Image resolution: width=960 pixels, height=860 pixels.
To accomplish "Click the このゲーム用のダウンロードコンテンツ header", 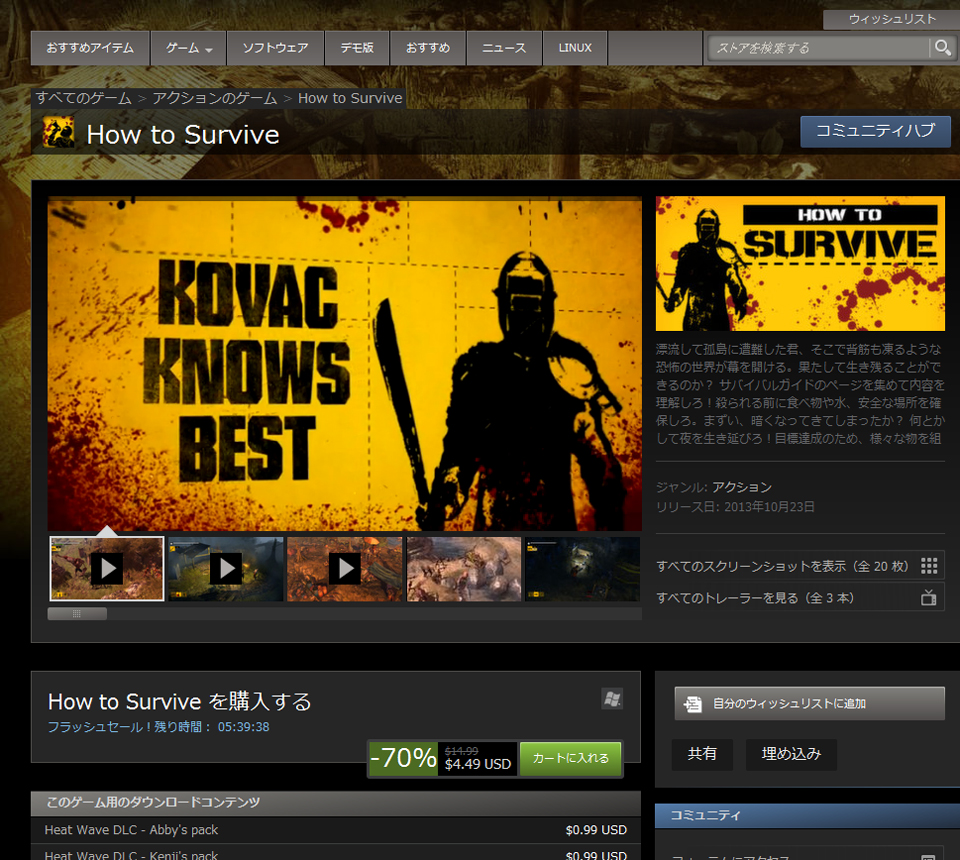I will 336,802.
